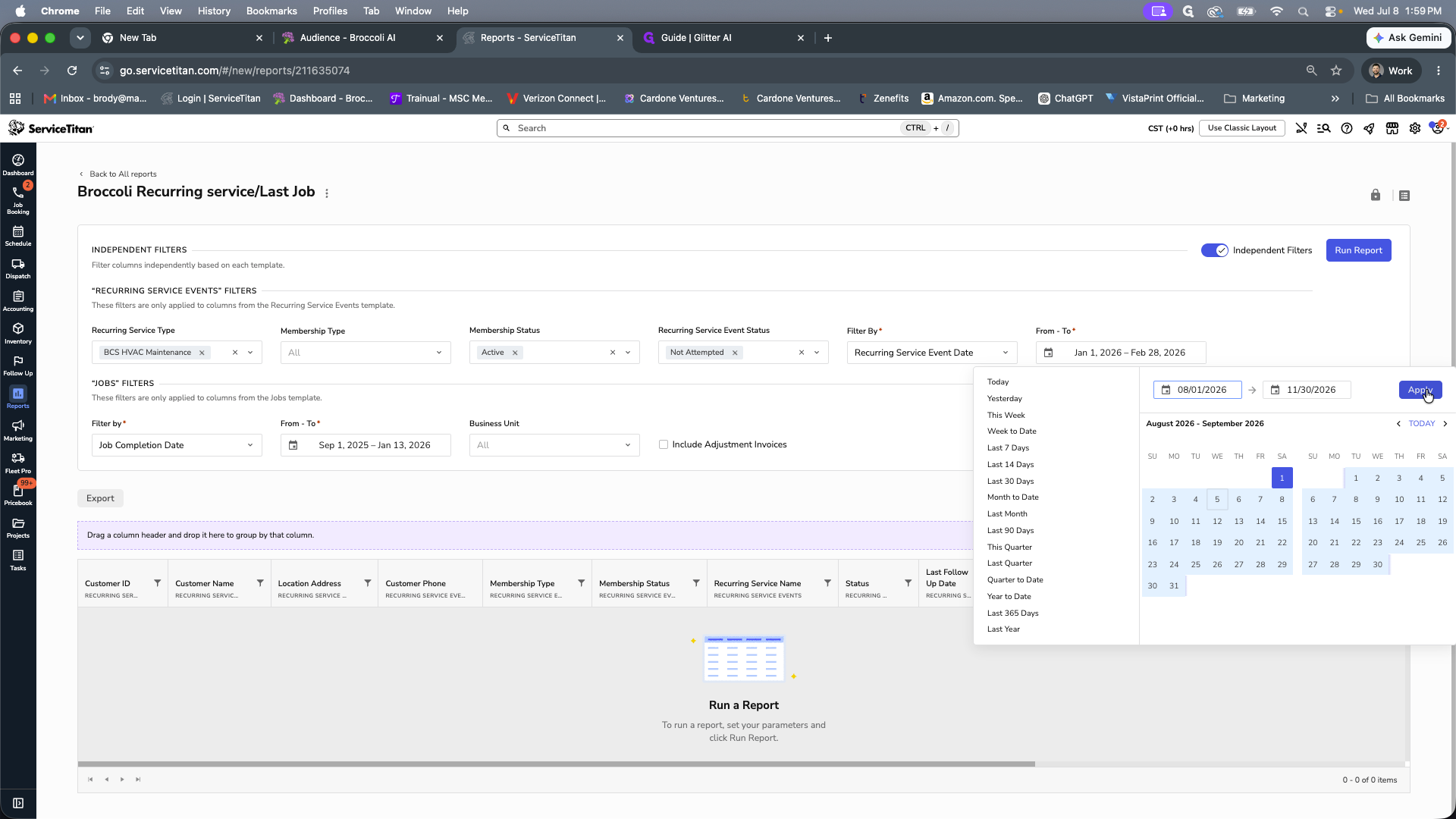
Task: Open the Business Unit dropdown
Action: point(554,445)
